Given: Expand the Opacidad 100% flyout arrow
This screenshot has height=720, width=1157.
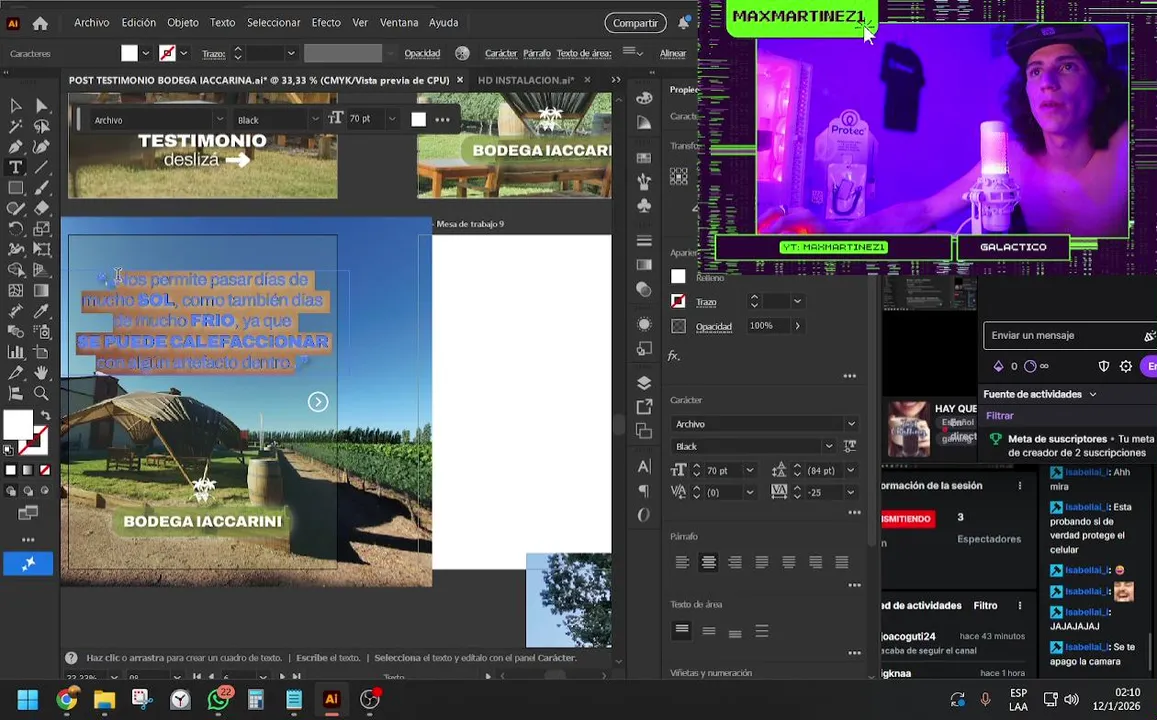Looking at the screenshot, I should click(x=797, y=325).
